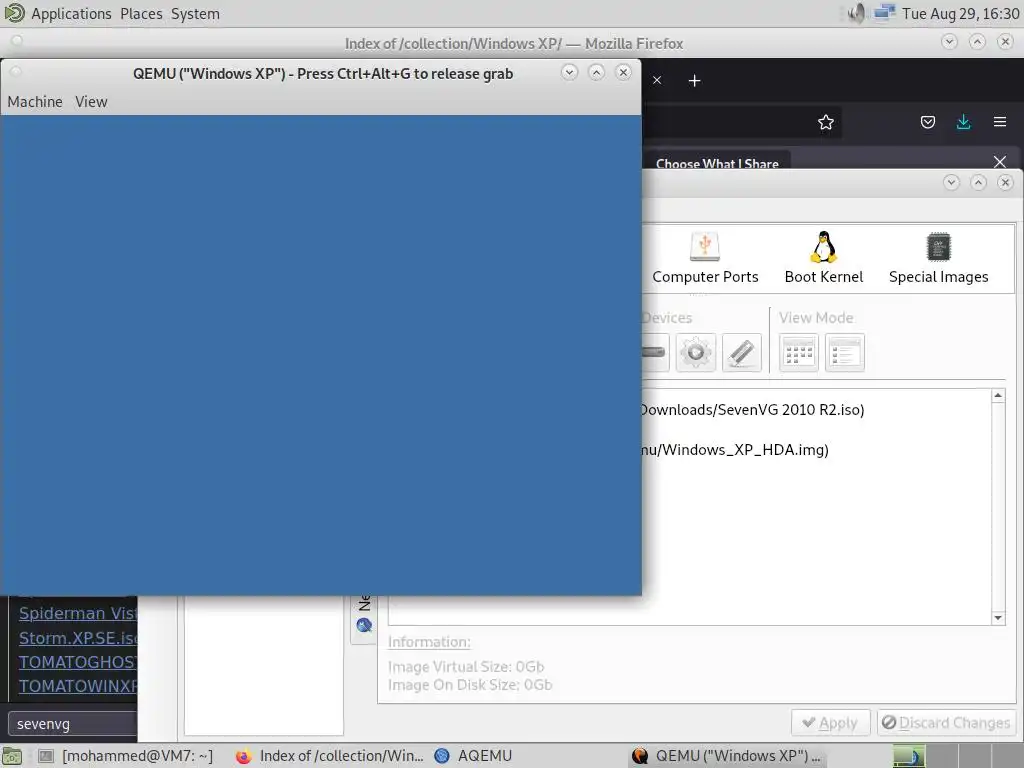Open Firefox downloads arrow icon
1024x768 pixels.
click(x=963, y=122)
